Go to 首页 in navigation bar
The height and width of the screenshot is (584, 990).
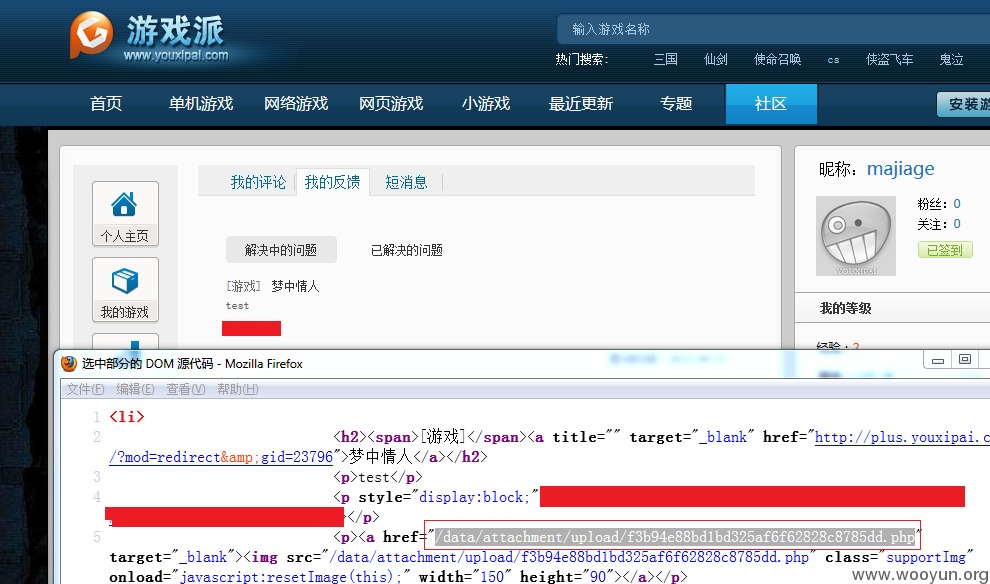(105, 104)
